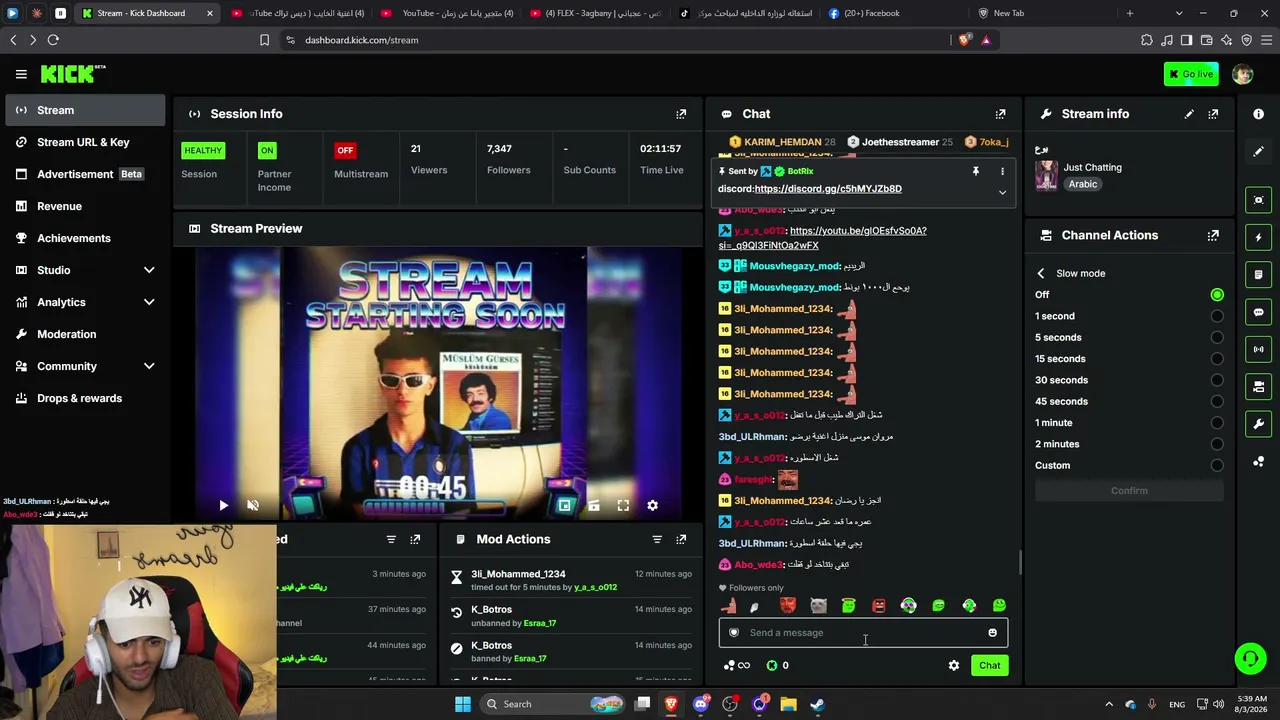The height and width of the screenshot is (720, 1280).
Task: Click the wrench icon in right rail
Action: coord(1258,424)
